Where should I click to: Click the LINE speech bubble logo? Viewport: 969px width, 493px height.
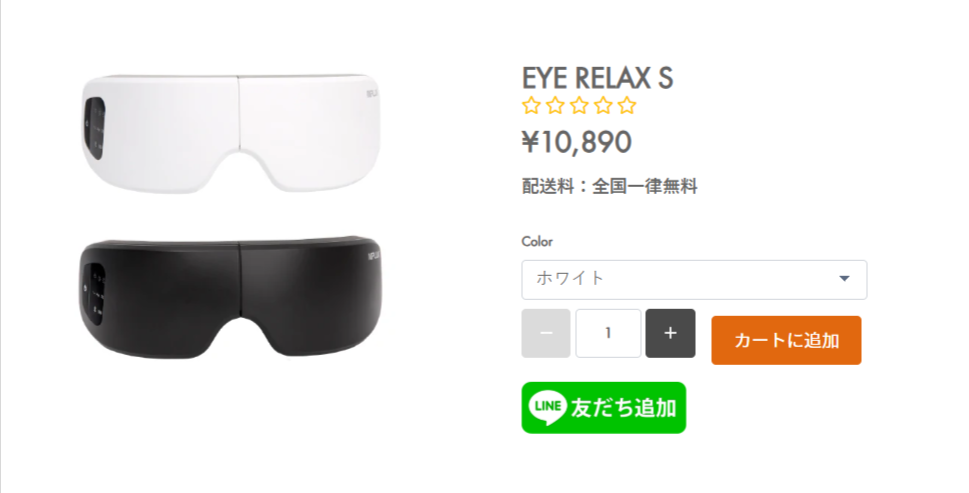click(x=548, y=408)
